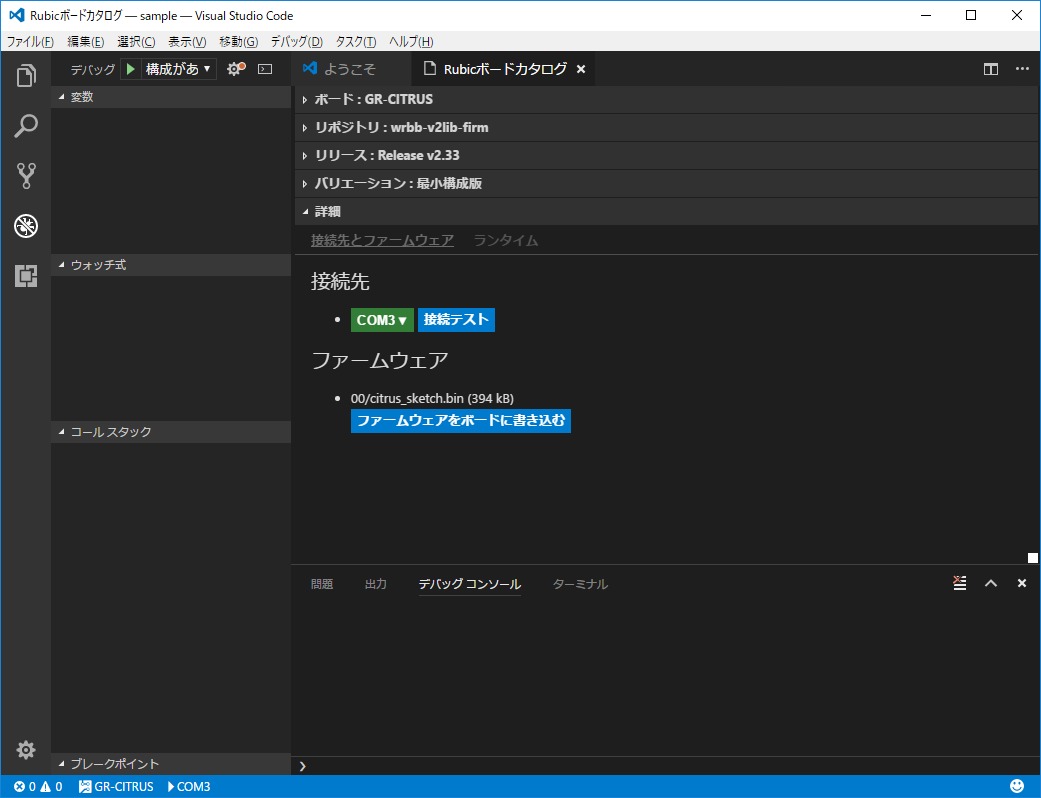The image size is (1041, 798).
Task: Open the Extensions view in activity bar
Action: point(26,276)
